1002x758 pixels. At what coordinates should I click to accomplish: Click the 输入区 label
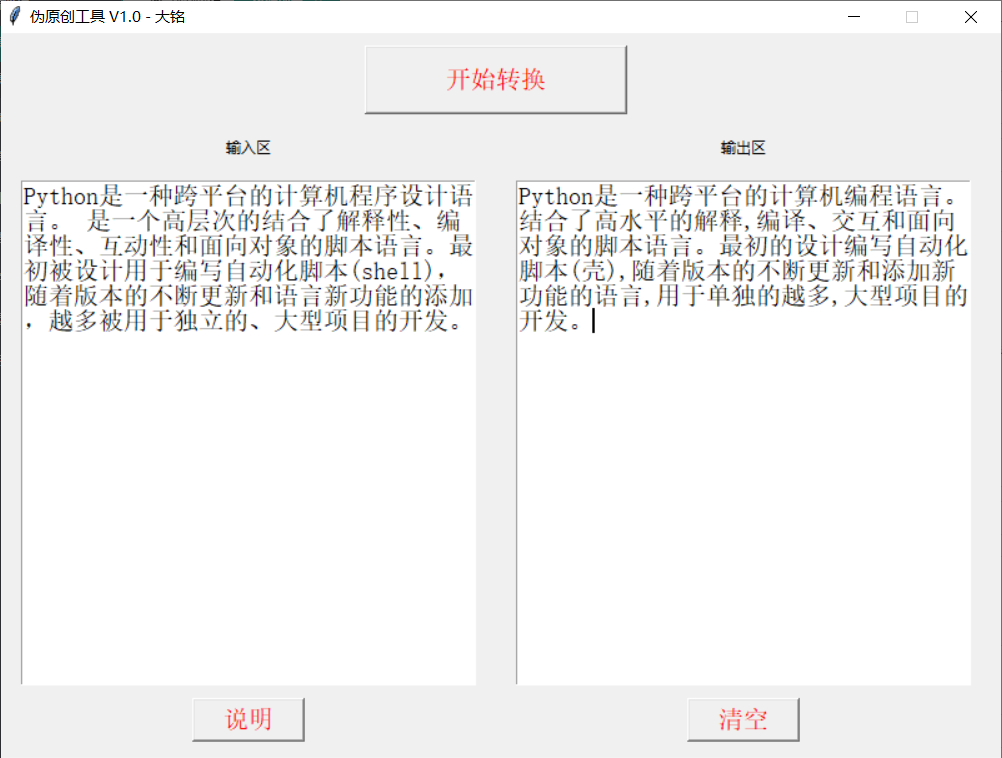click(x=248, y=148)
